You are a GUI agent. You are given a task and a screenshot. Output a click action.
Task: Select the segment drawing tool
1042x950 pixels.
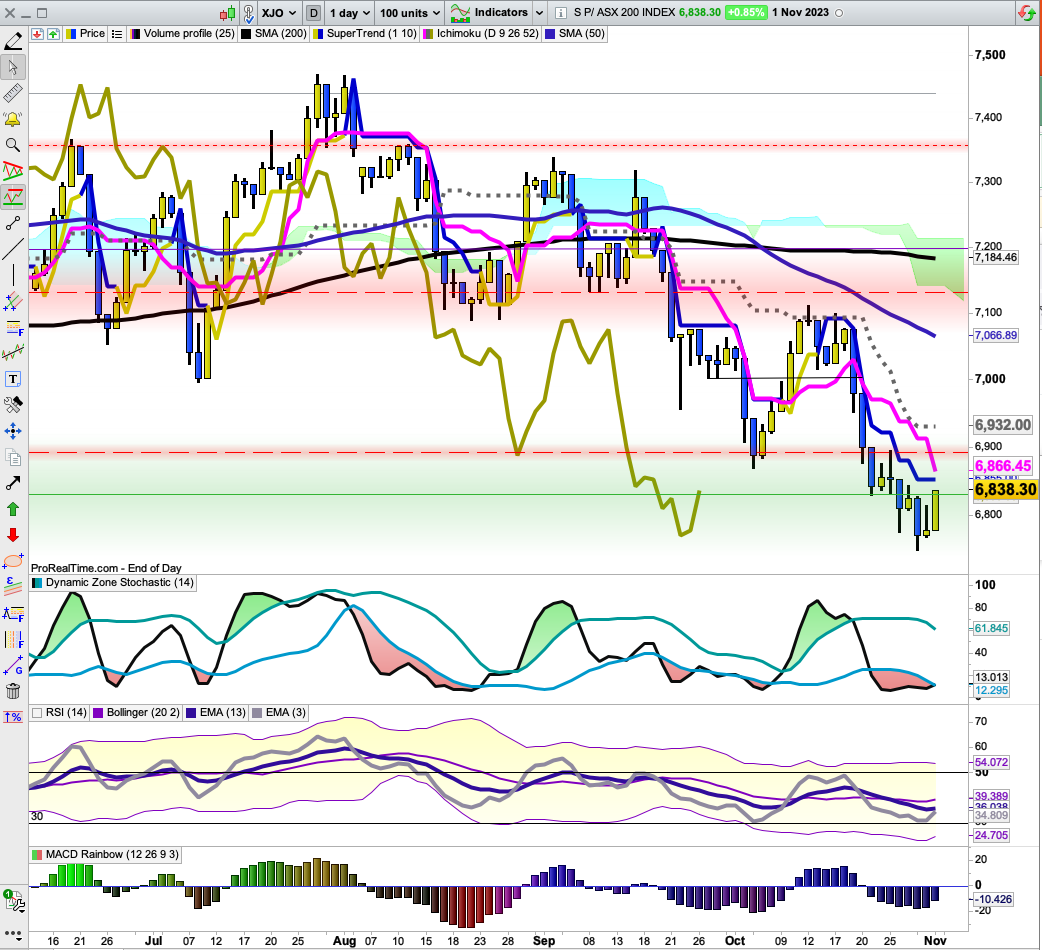pos(13,223)
